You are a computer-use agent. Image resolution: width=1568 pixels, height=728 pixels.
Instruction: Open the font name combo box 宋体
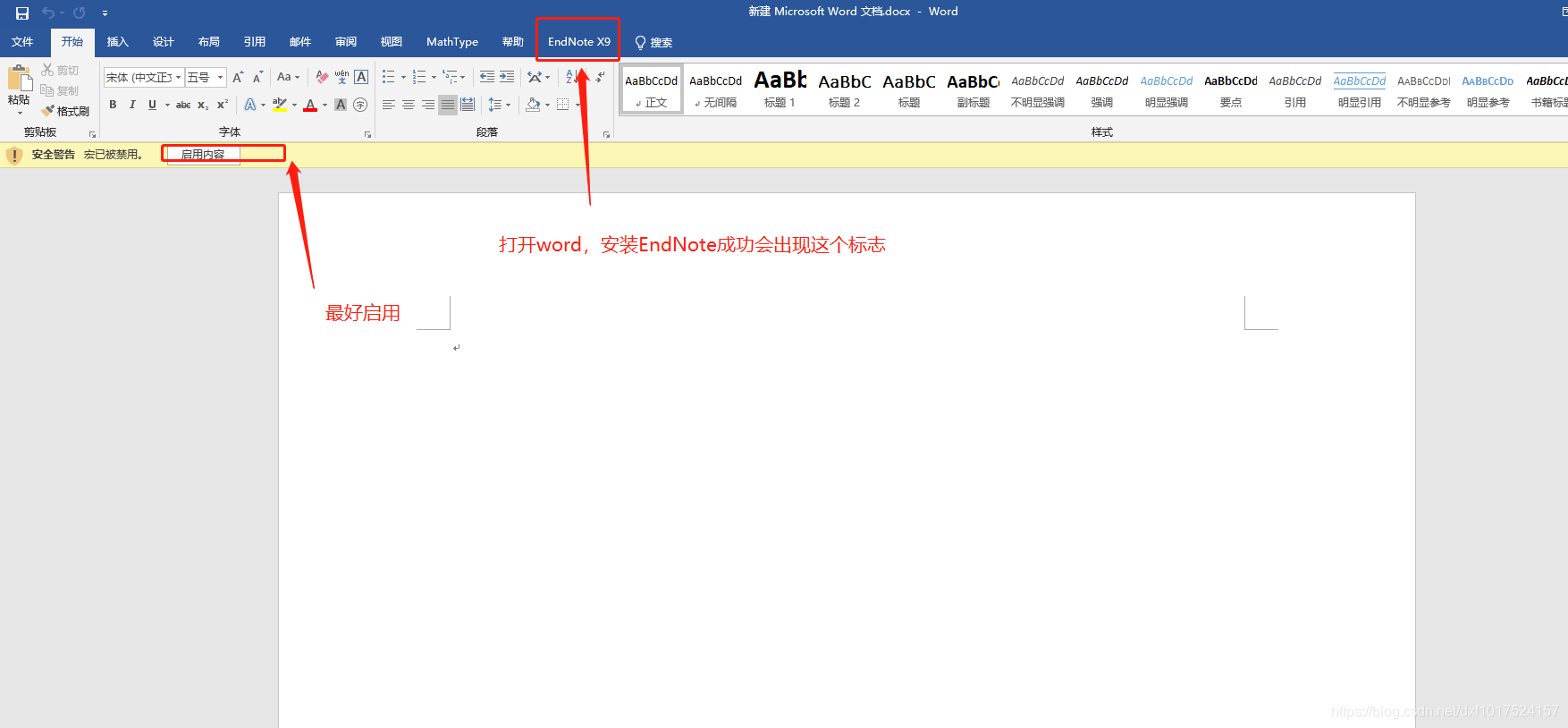pyautogui.click(x=144, y=78)
